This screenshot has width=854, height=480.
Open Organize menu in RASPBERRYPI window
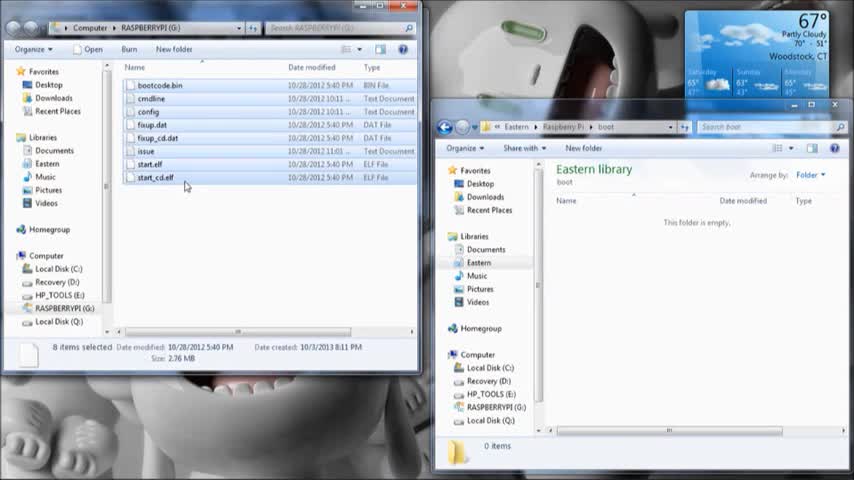[34, 49]
